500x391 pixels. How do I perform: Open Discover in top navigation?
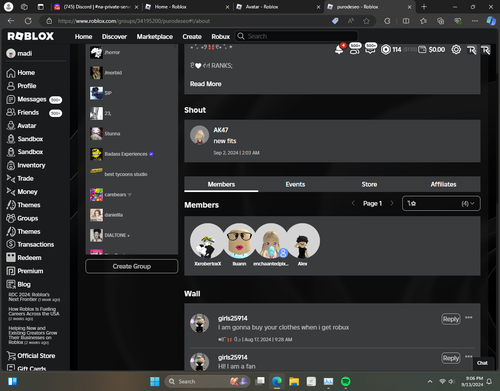[x=114, y=37]
